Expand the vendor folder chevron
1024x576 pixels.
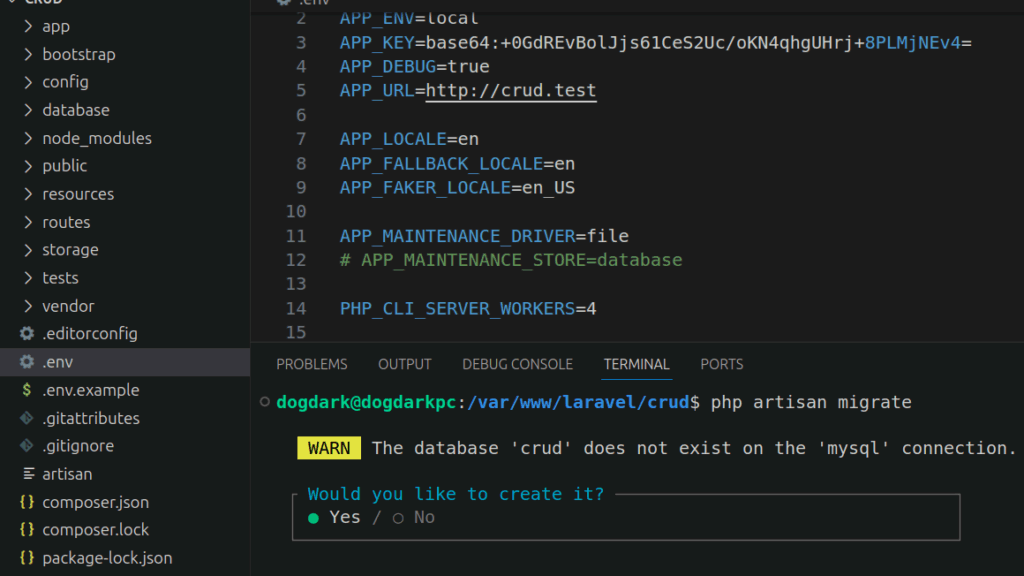tap(28, 306)
